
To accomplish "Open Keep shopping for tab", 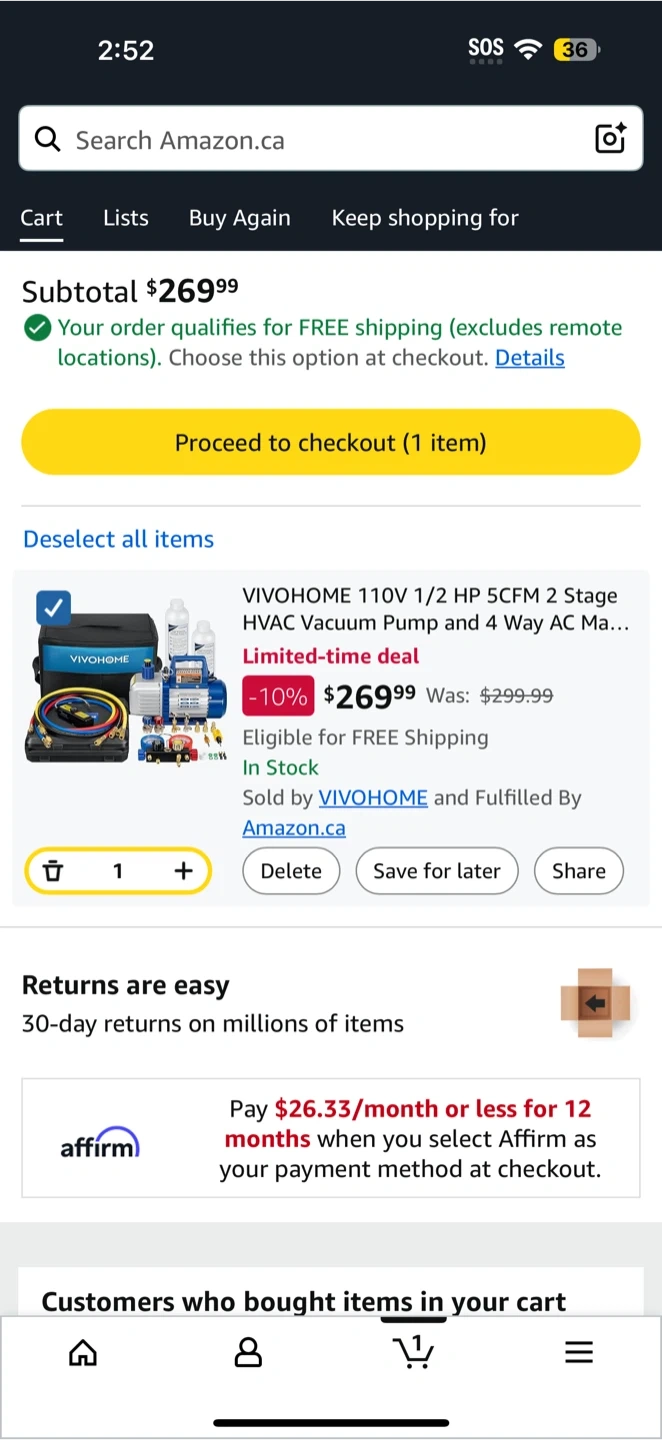I will pos(425,218).
